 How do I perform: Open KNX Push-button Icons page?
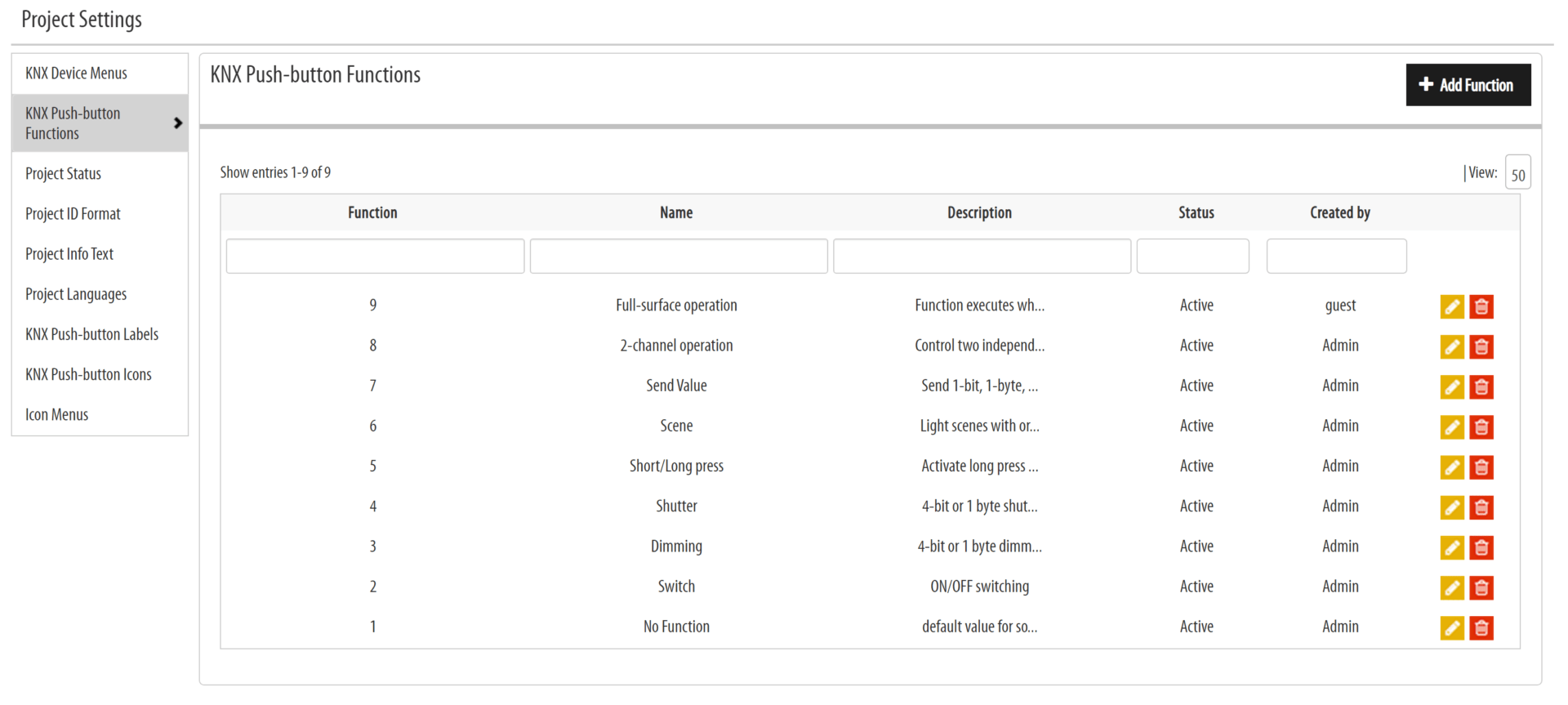100,373
